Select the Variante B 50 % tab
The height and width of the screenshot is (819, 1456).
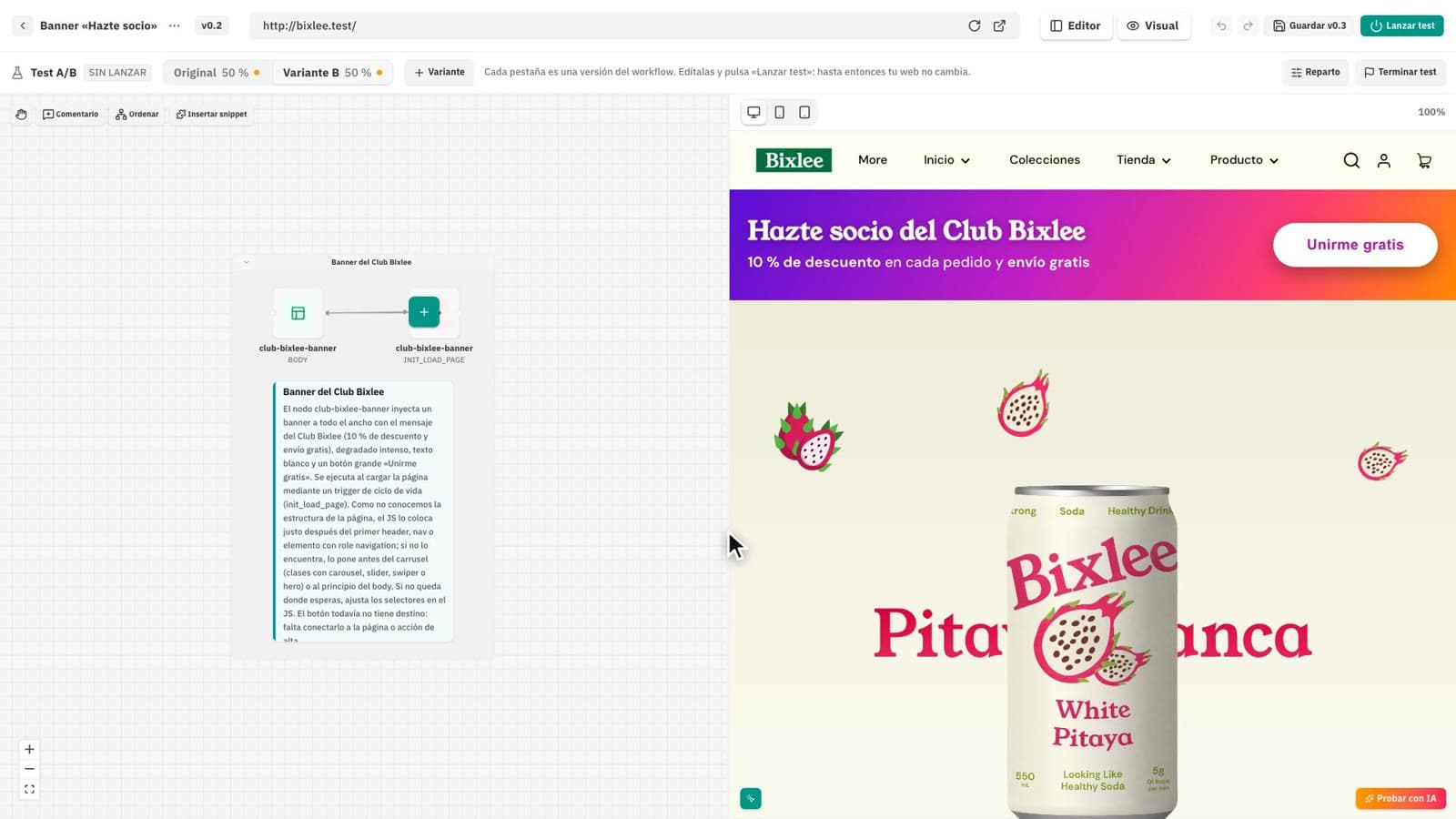(332, 73)
